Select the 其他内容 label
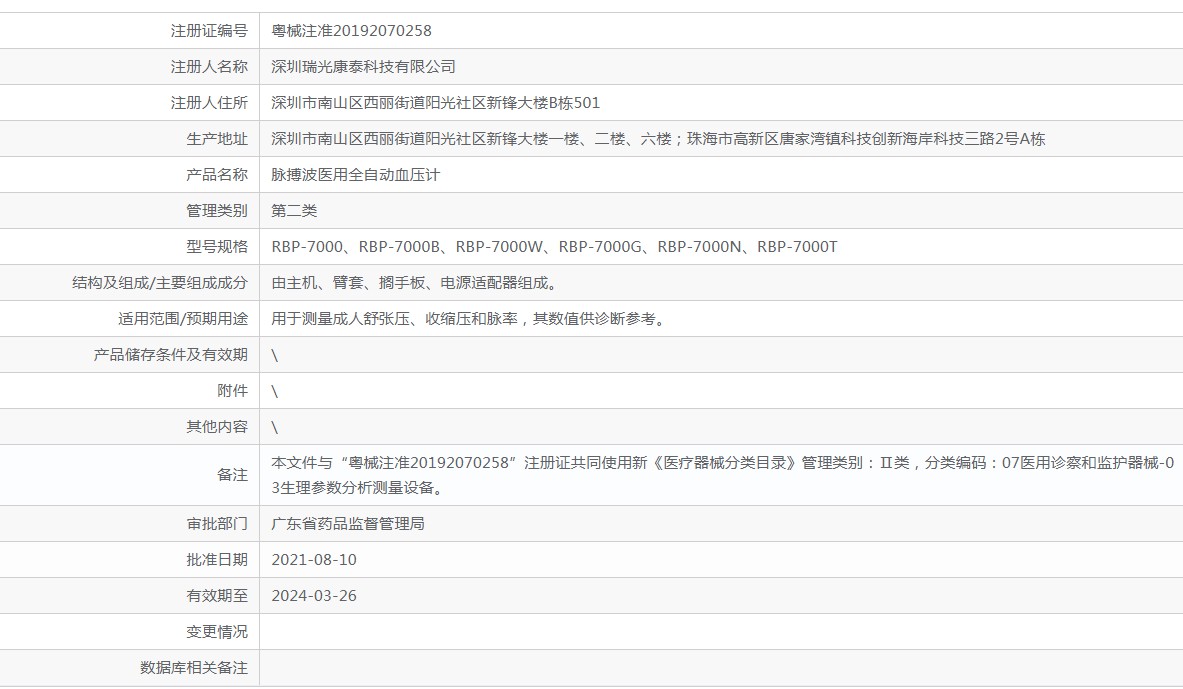This screenshot has height=689, width=1183. coord(217,427)
